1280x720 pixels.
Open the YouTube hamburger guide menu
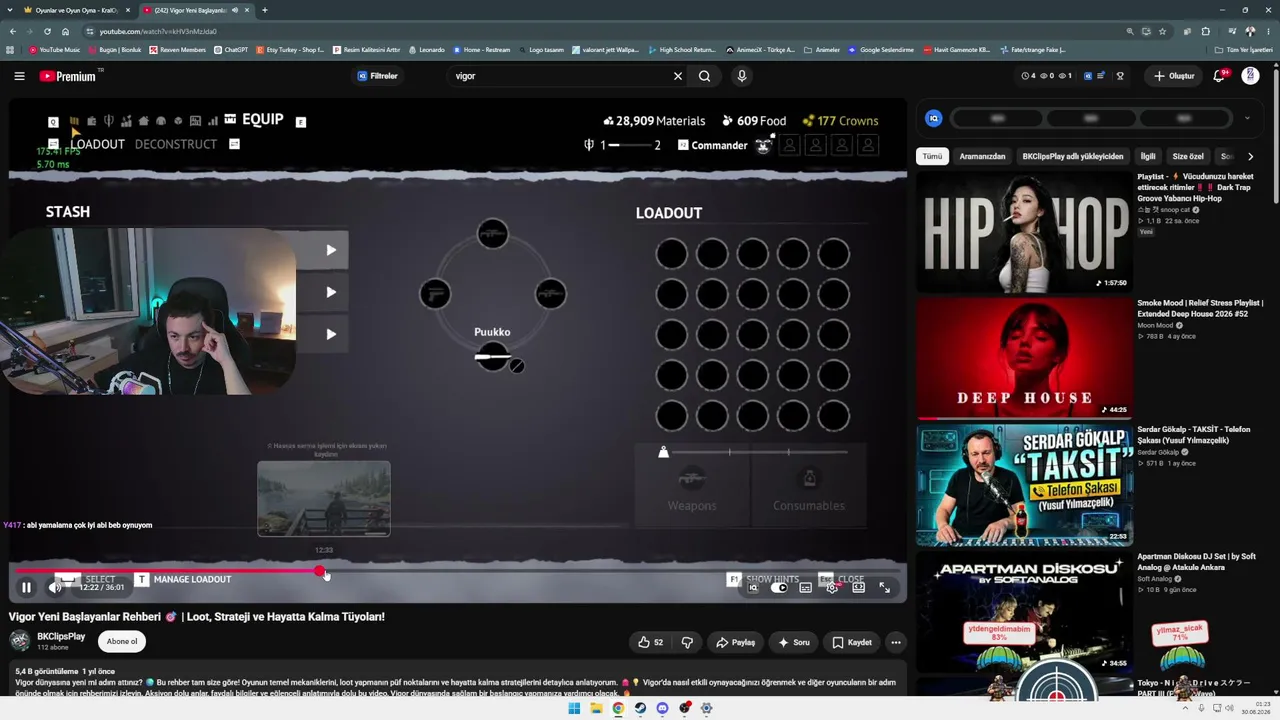pyautogui.click(x=19, y=76)
